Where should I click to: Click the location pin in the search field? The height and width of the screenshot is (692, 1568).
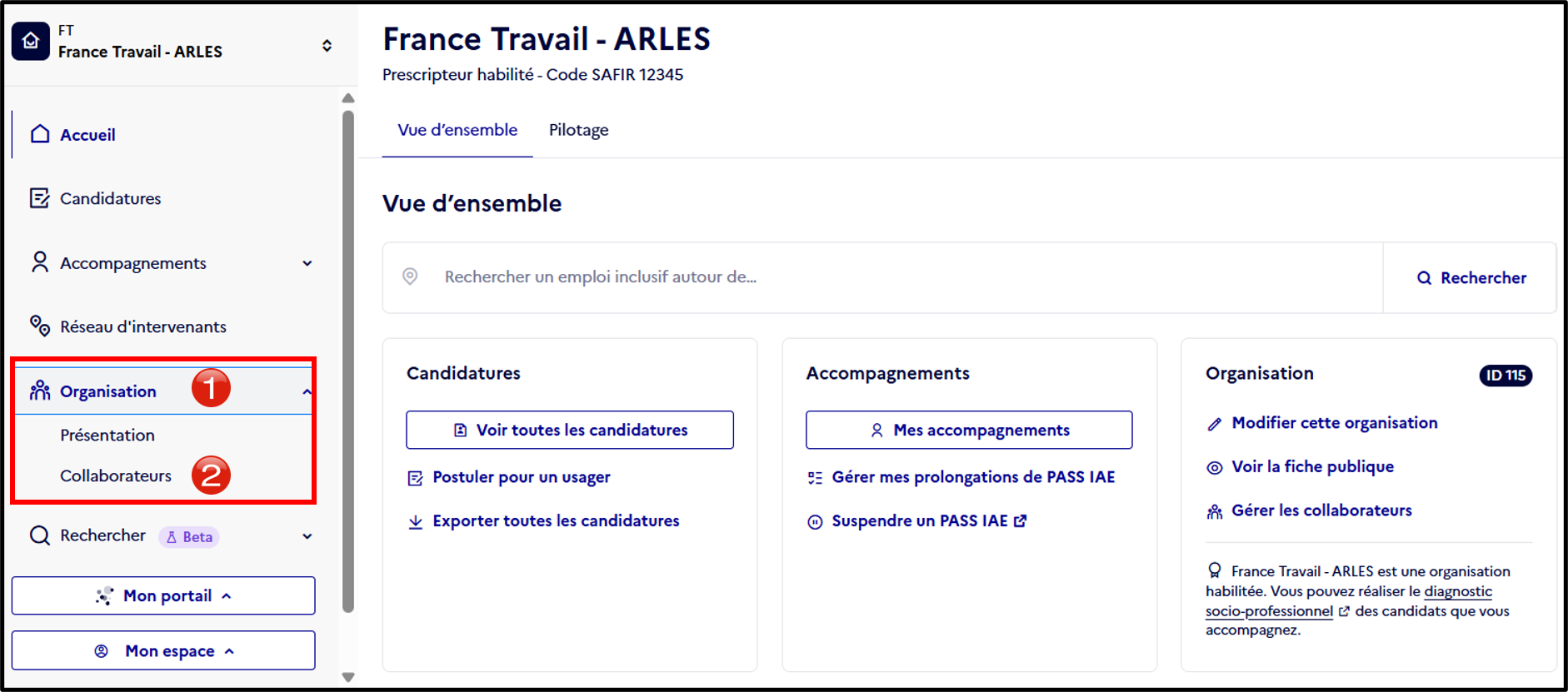[x=410, y=276]
